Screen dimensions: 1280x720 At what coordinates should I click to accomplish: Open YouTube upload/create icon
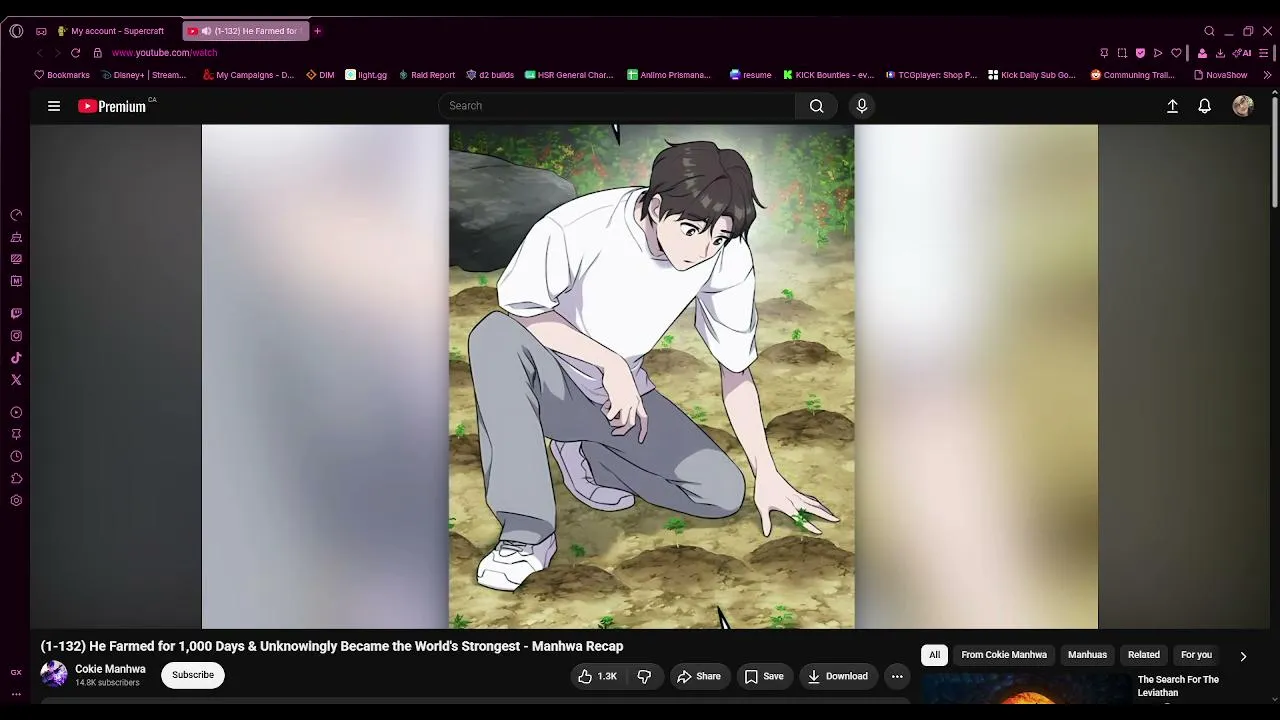(x=1173, y=106)
